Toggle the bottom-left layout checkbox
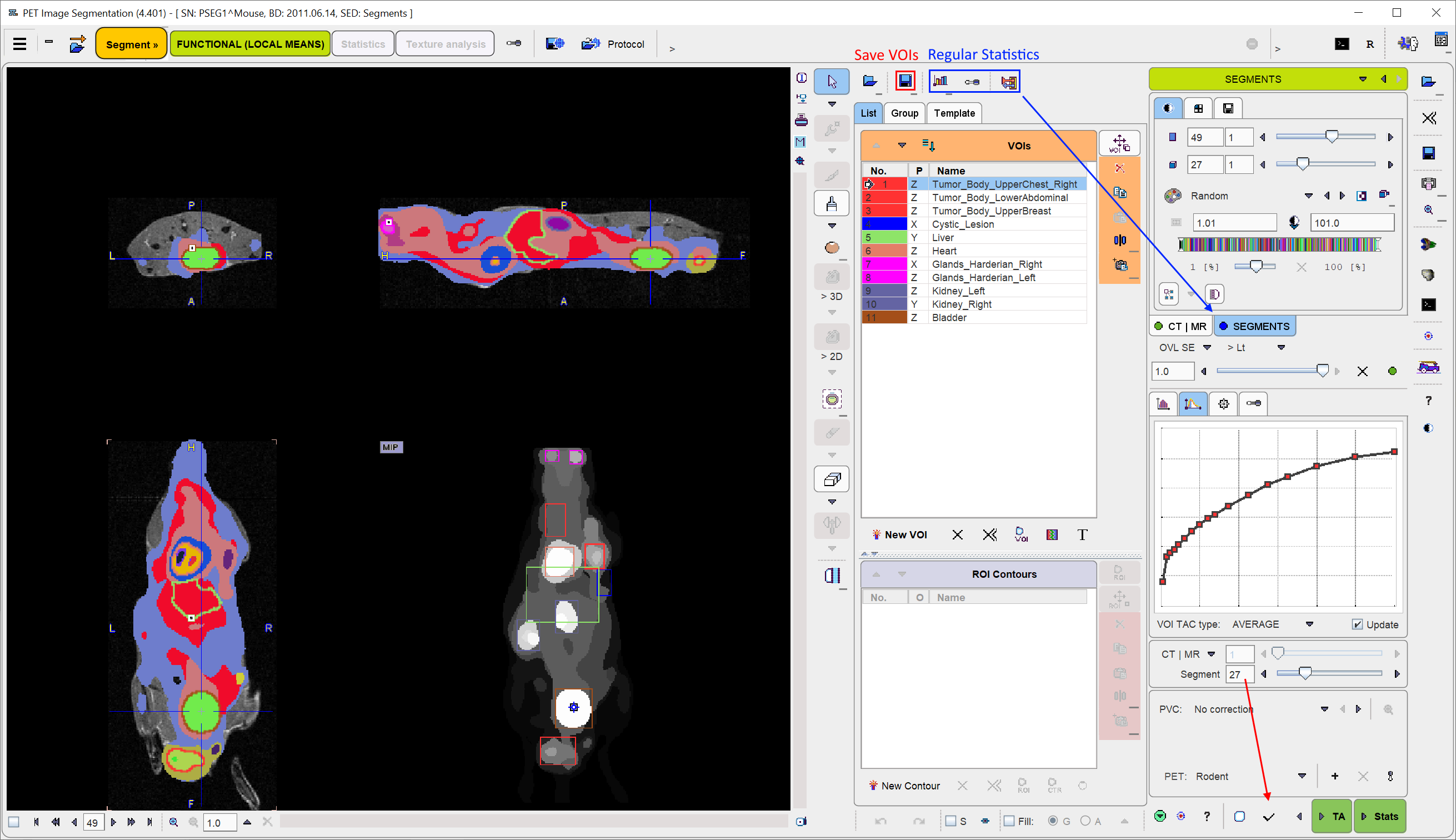The height and width of the screenshot is (840, 1456). tap(14, 822)
